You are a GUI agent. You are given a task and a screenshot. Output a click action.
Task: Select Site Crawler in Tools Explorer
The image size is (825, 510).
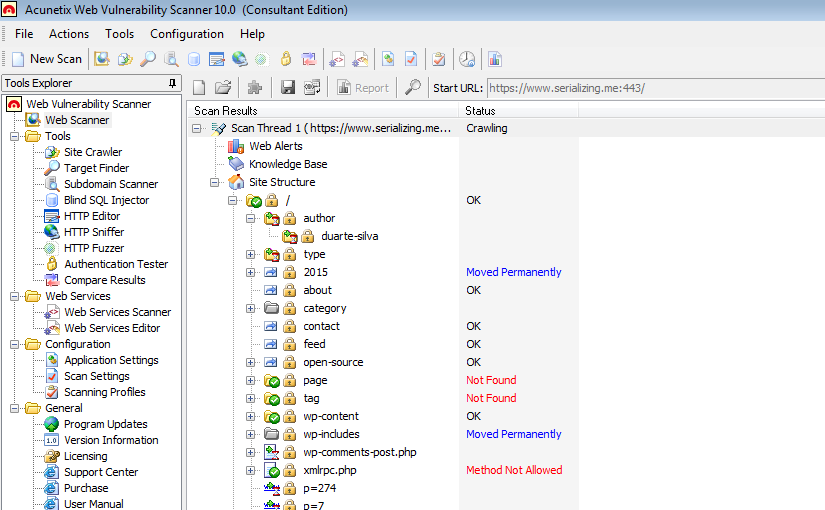click(93, 152)
